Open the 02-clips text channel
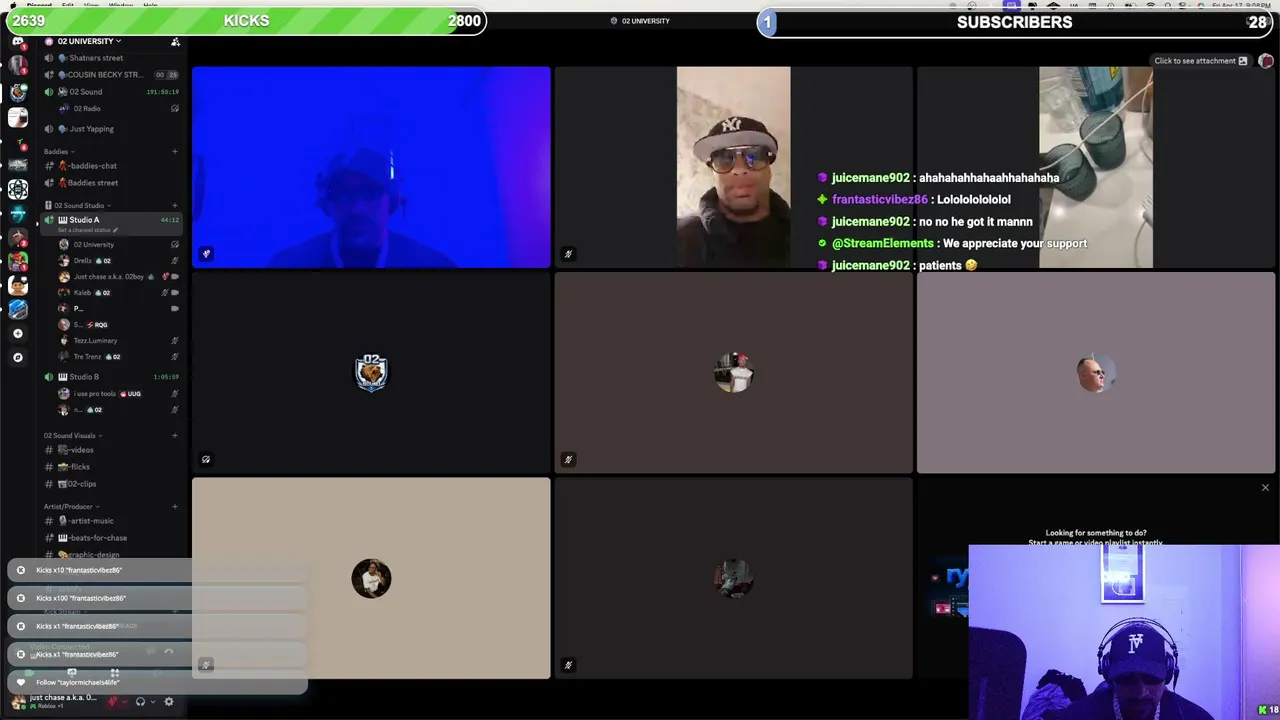1280x720 pixels. click(111, 484)
